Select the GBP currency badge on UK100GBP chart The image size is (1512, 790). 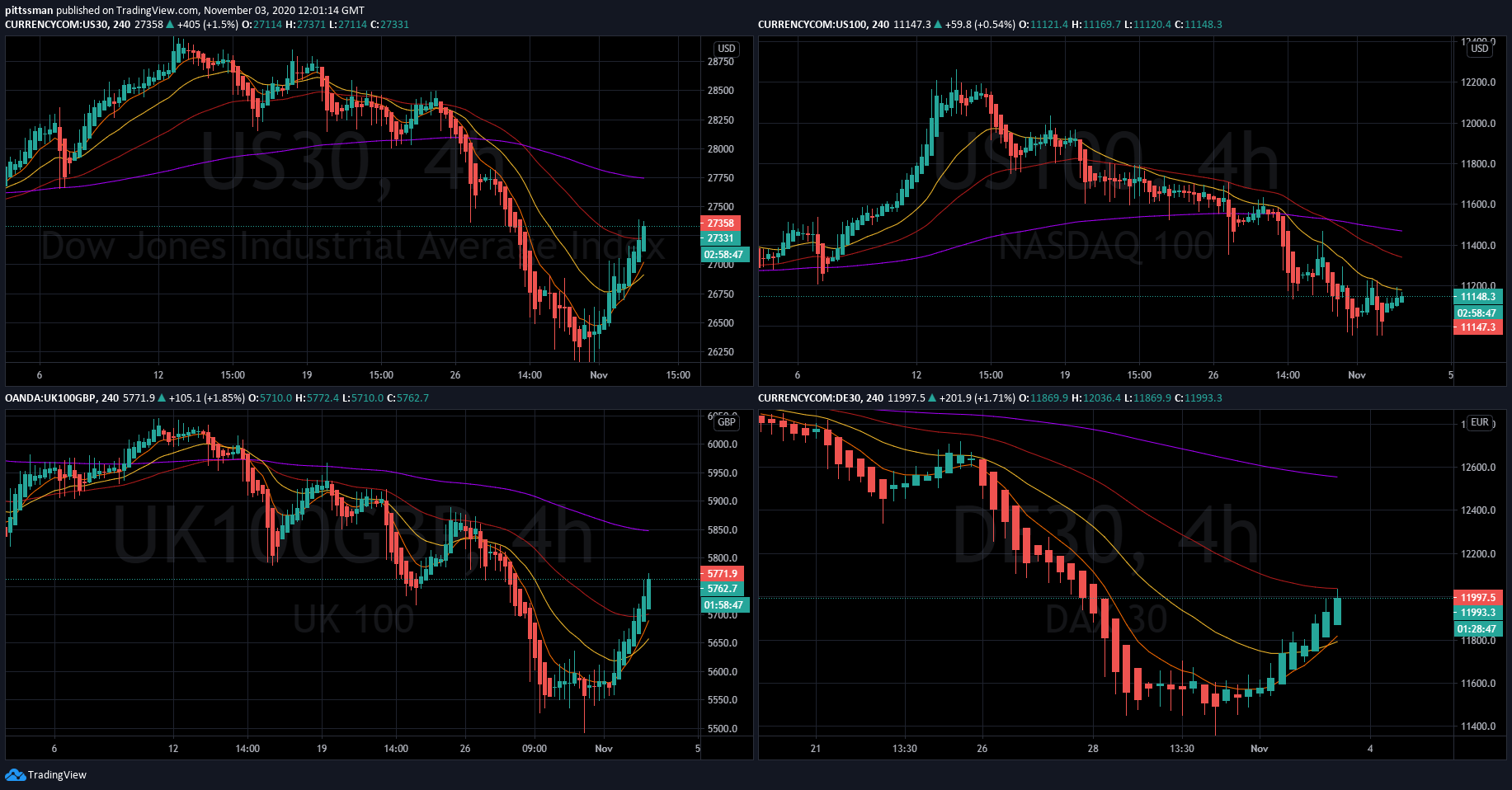click(x=726, y=422)
